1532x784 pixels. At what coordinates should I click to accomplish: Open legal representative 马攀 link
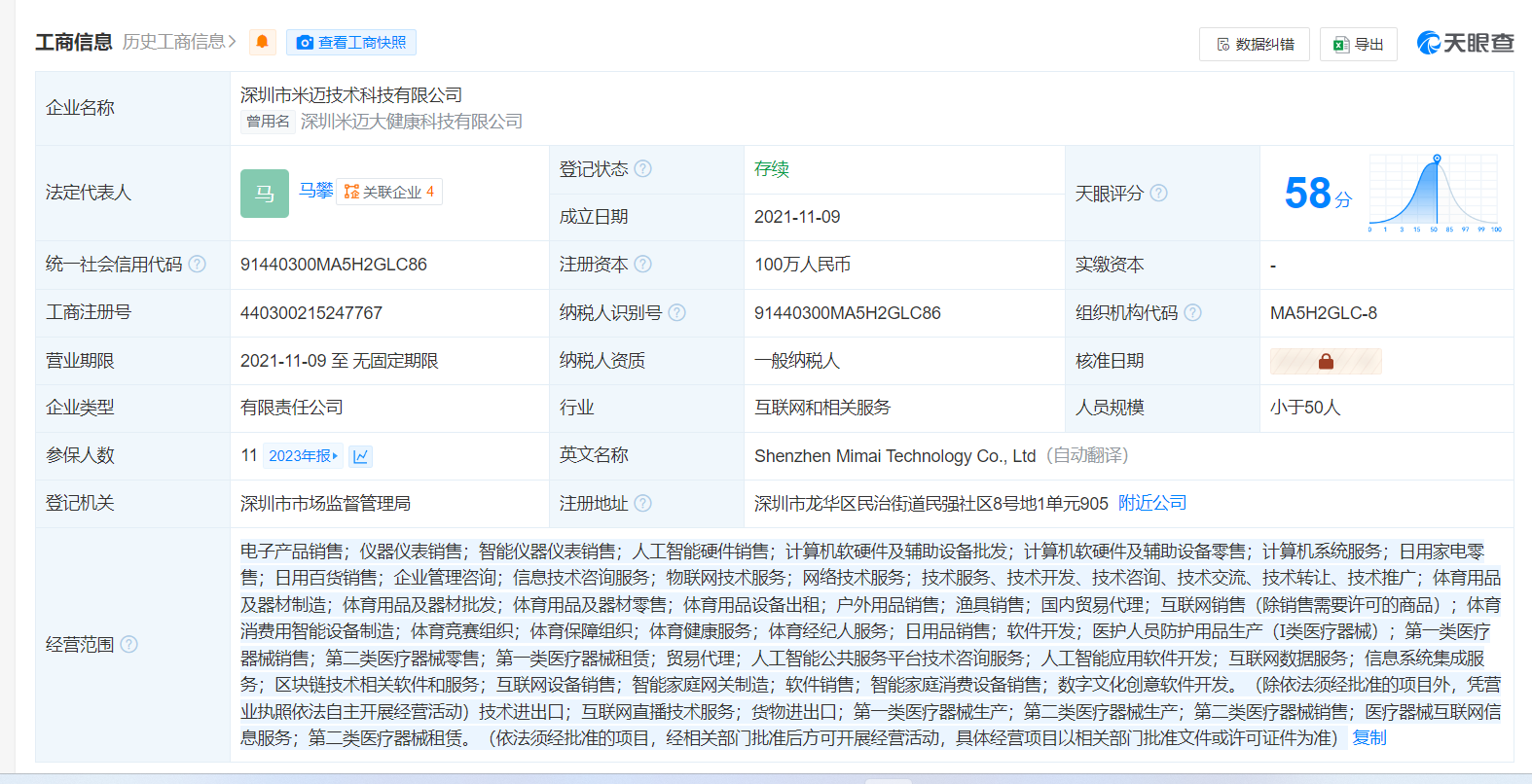(x=315, y=190)
